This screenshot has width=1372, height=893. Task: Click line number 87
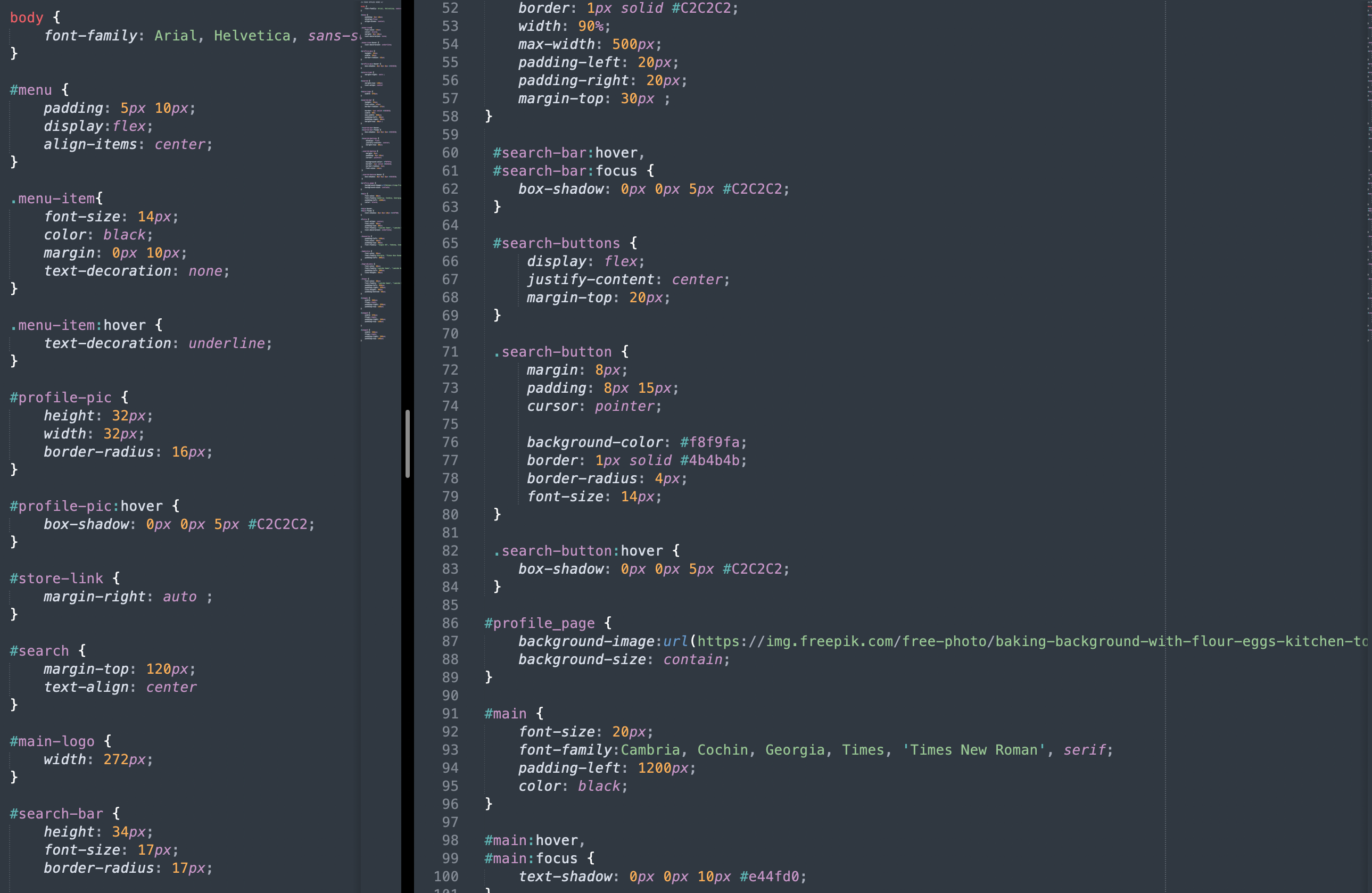[450, 641]
